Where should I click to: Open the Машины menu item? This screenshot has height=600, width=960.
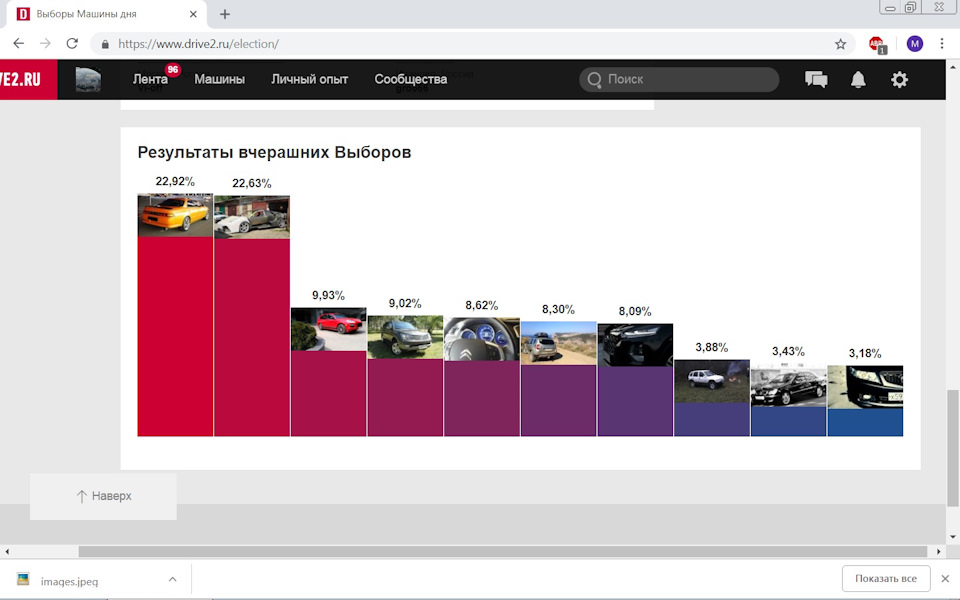(219, 79)
